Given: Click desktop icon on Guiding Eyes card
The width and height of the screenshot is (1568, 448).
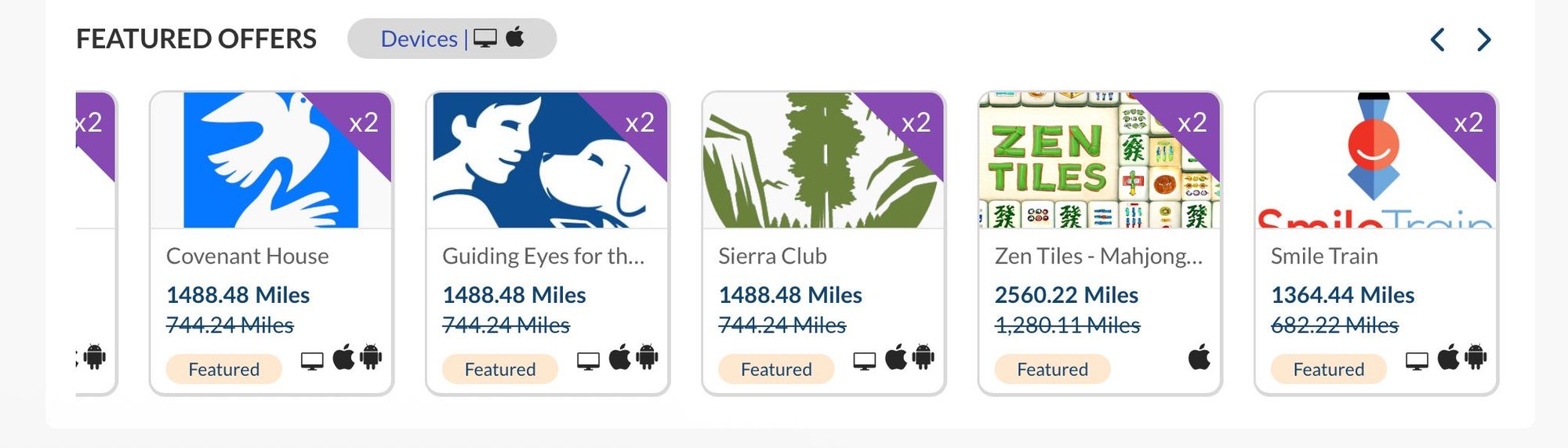Looking at the screenshot, I should click(x=588, y=361).
